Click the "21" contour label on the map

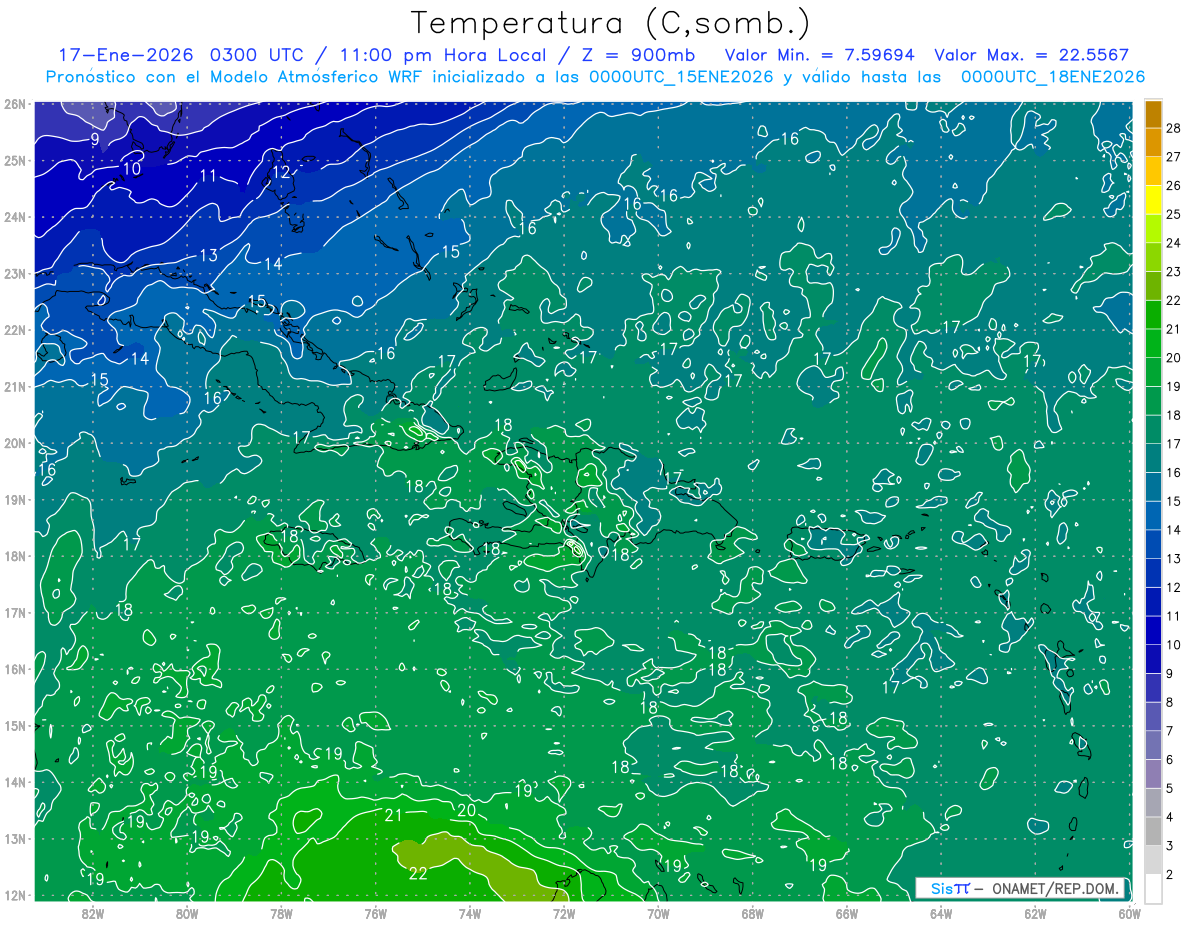tap(393, 815)
